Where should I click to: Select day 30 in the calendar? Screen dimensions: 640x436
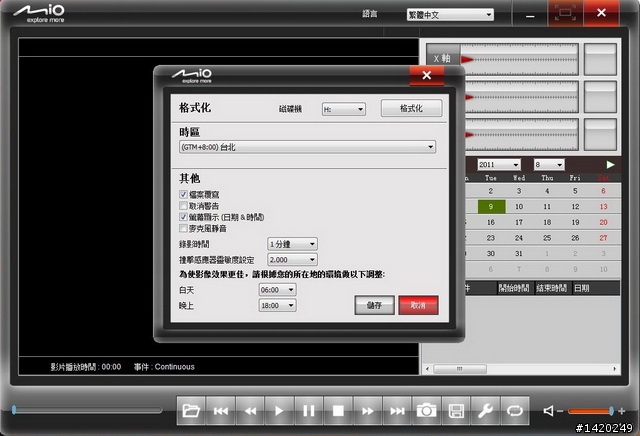(491, 254)
